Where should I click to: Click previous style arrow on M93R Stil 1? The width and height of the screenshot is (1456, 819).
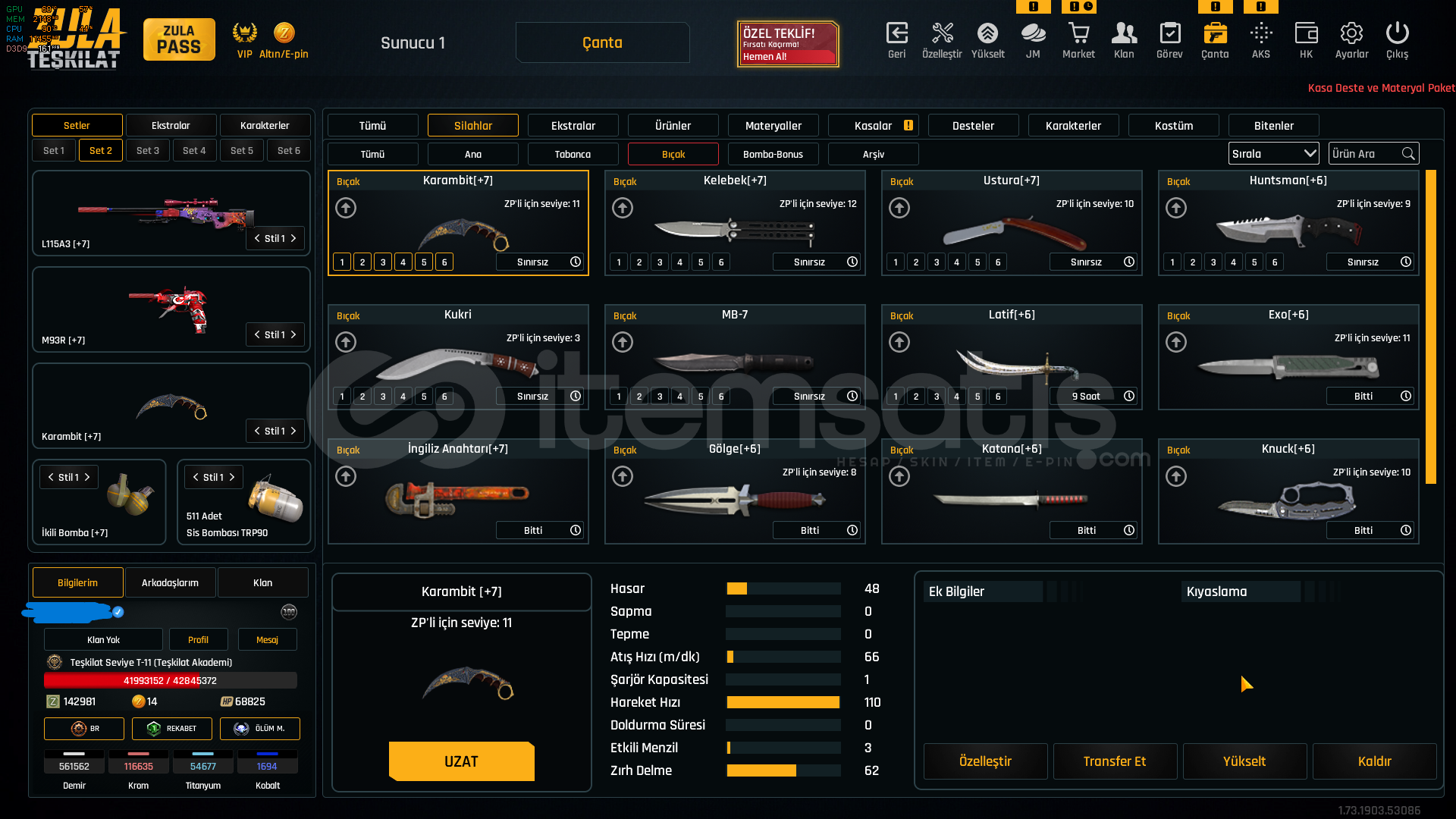point(257,334)
